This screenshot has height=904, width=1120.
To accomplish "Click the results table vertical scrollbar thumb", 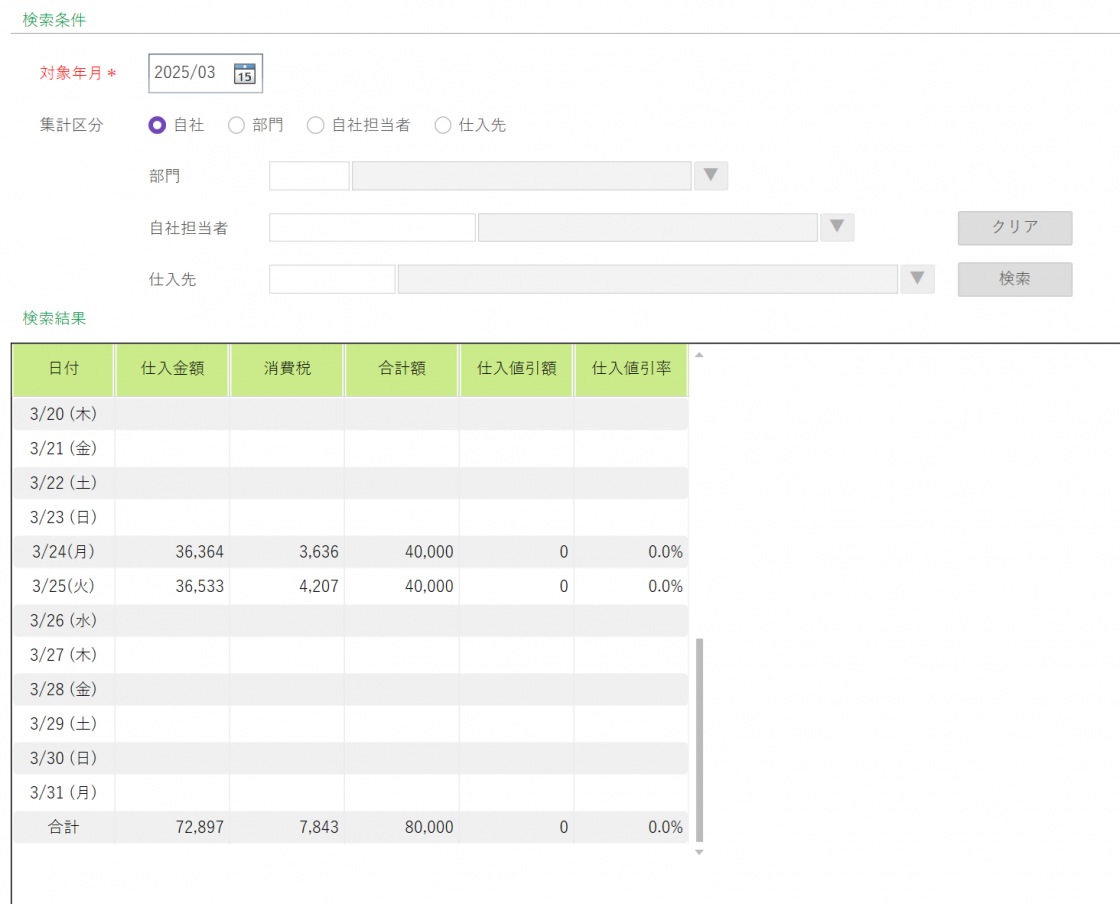I will (699, 739).
